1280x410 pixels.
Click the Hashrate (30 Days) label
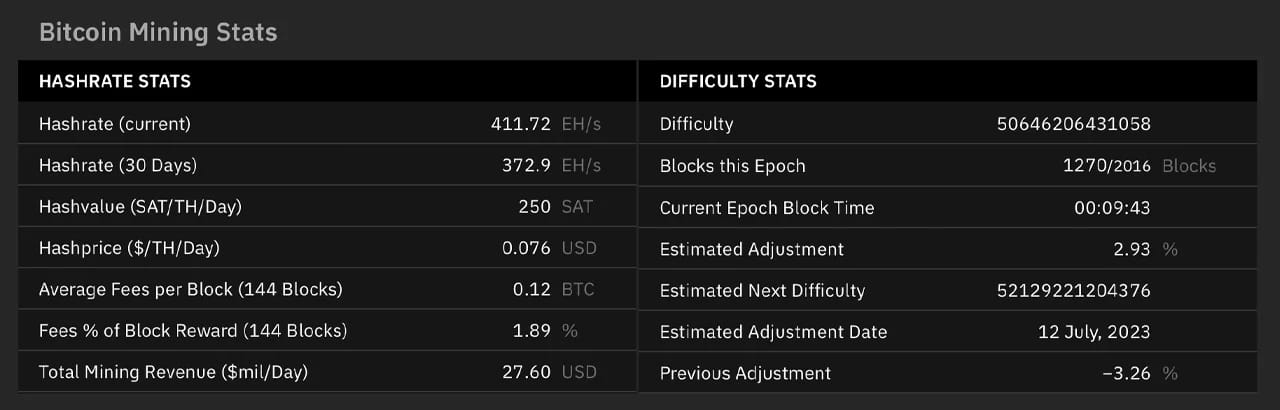[x=118, y=166]
